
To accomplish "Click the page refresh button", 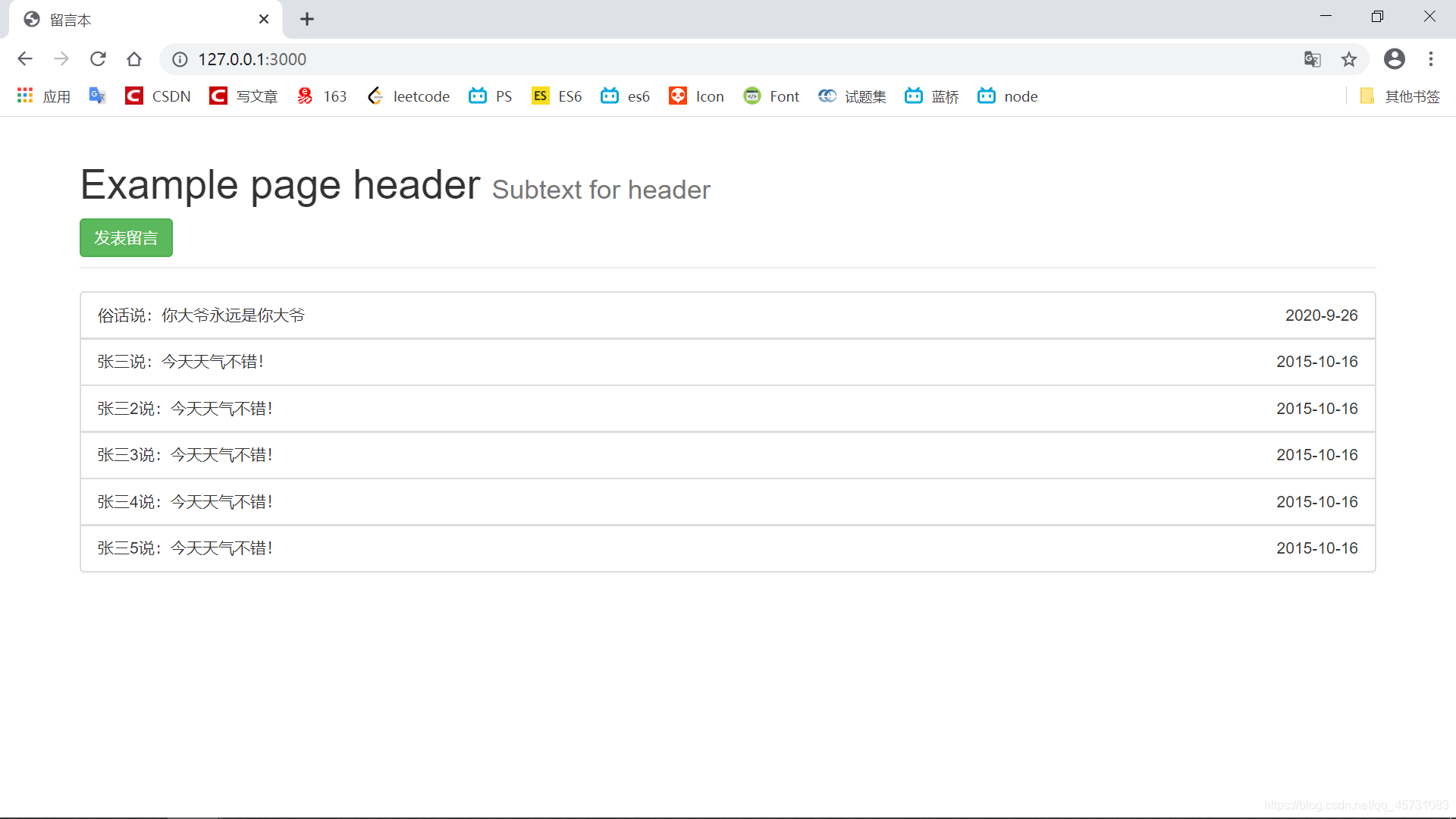I will [97, 59].
